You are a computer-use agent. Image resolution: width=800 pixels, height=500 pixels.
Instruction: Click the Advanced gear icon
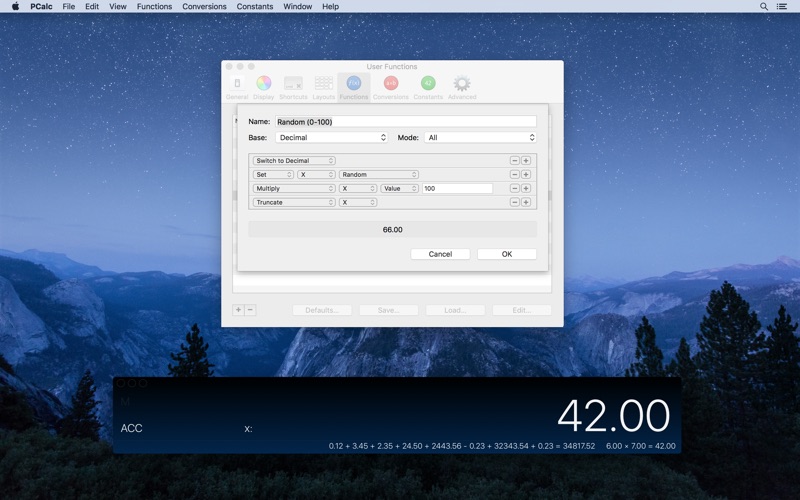(x=461, y=86)
